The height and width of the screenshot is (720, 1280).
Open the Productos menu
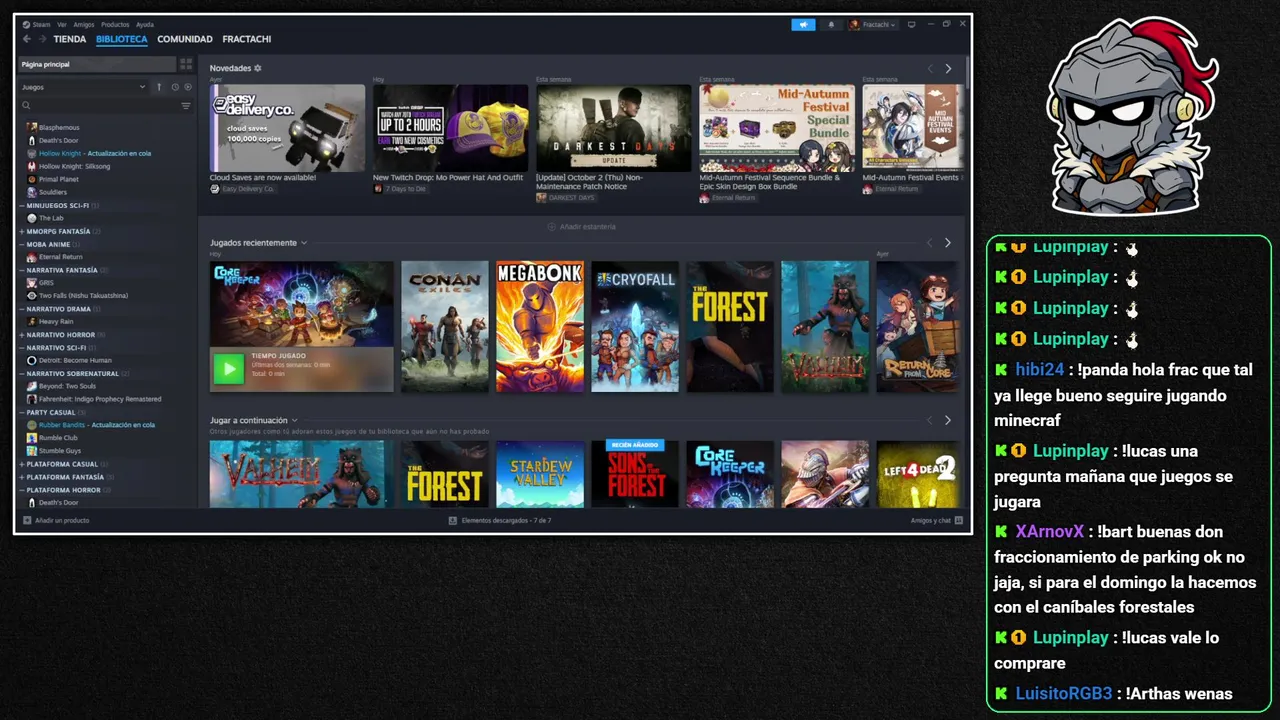(115, 24)
